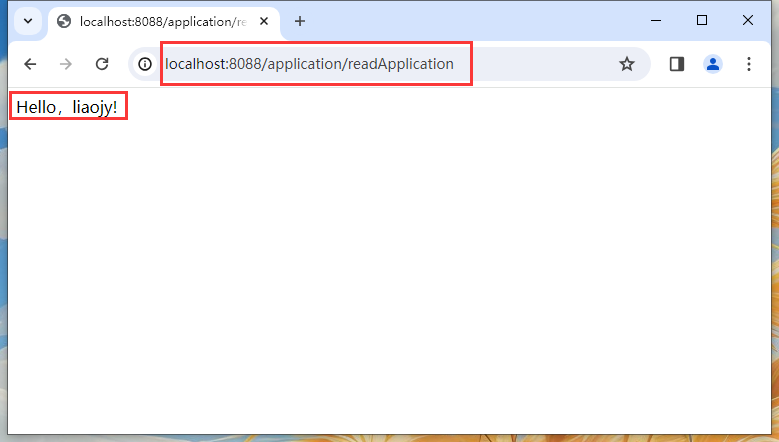The image size is (779, 442).
Task: Click the forward navigation arrow
Action: 66,64
